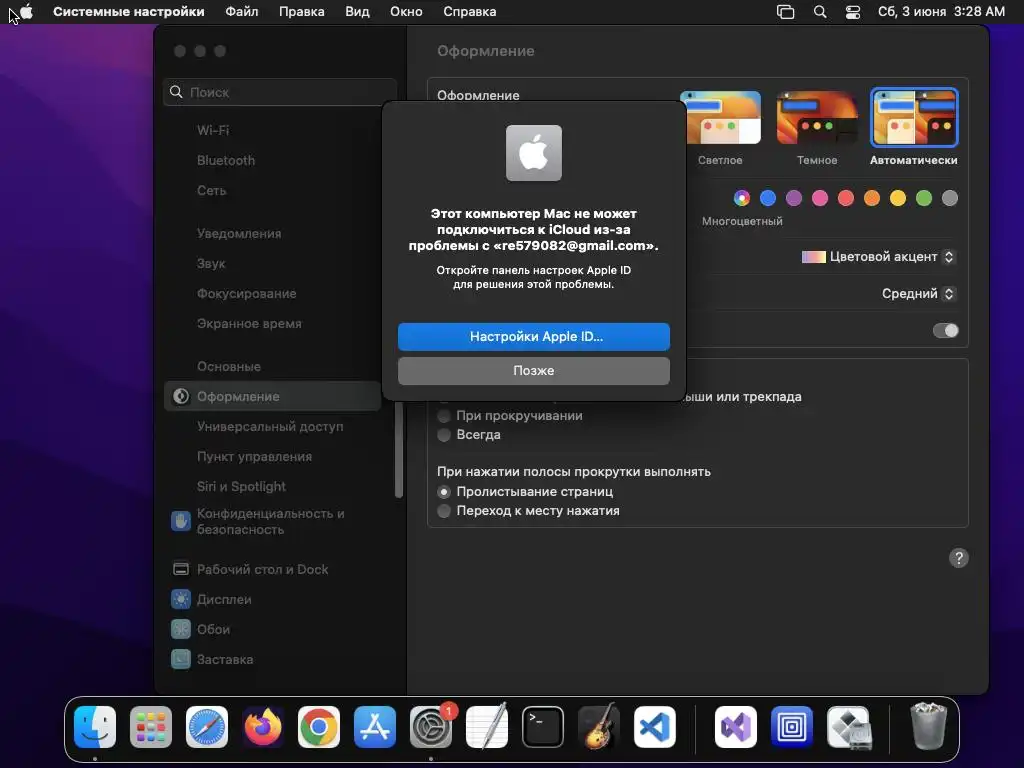
Task: Choose 'Светлое' appearance thumbnail
Action: point(720,118)
